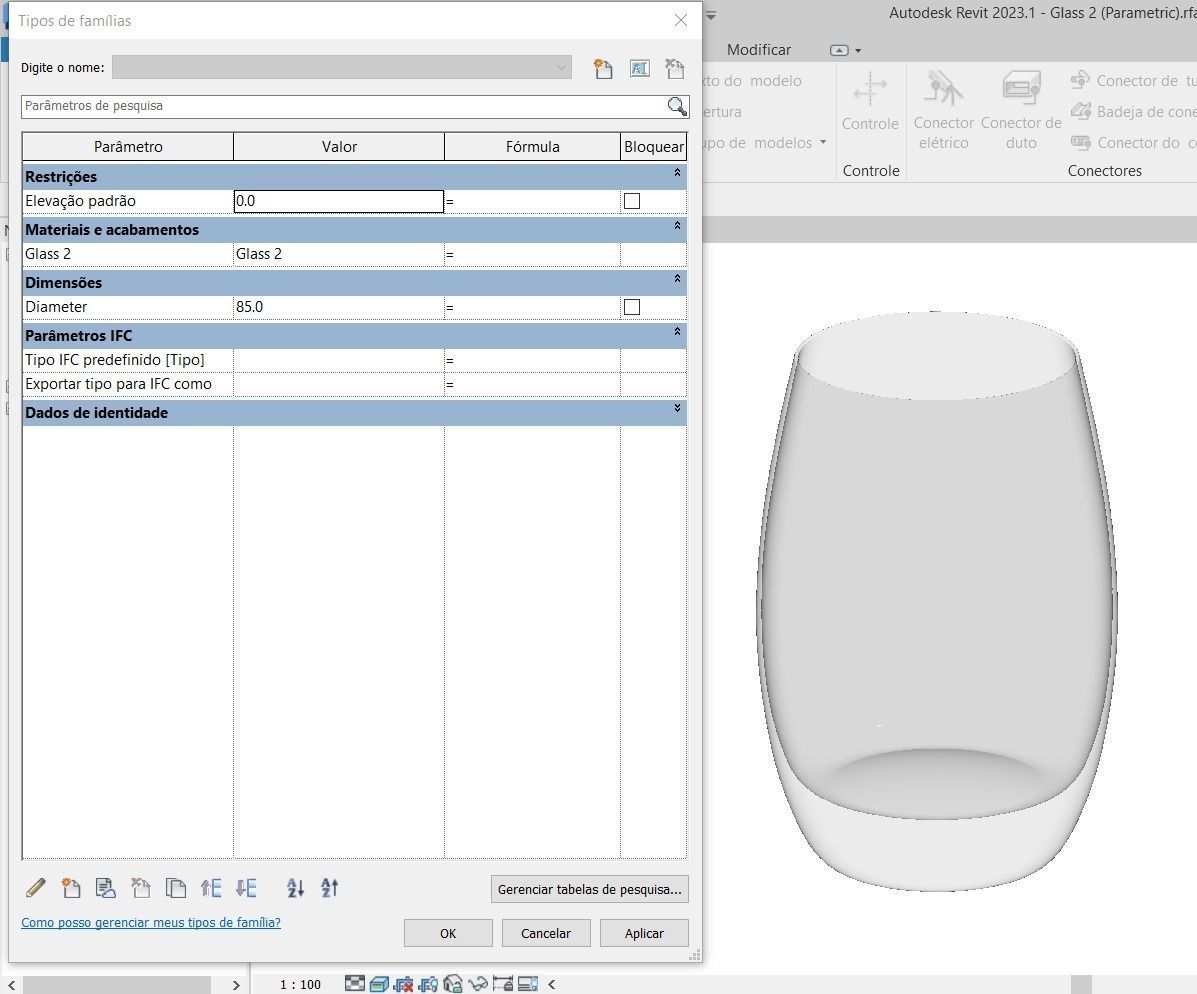The height and width of the screenshot is (994, 1197).
Task: Click the Controle tool in ribbon
Action: click(x=870, y=102)
